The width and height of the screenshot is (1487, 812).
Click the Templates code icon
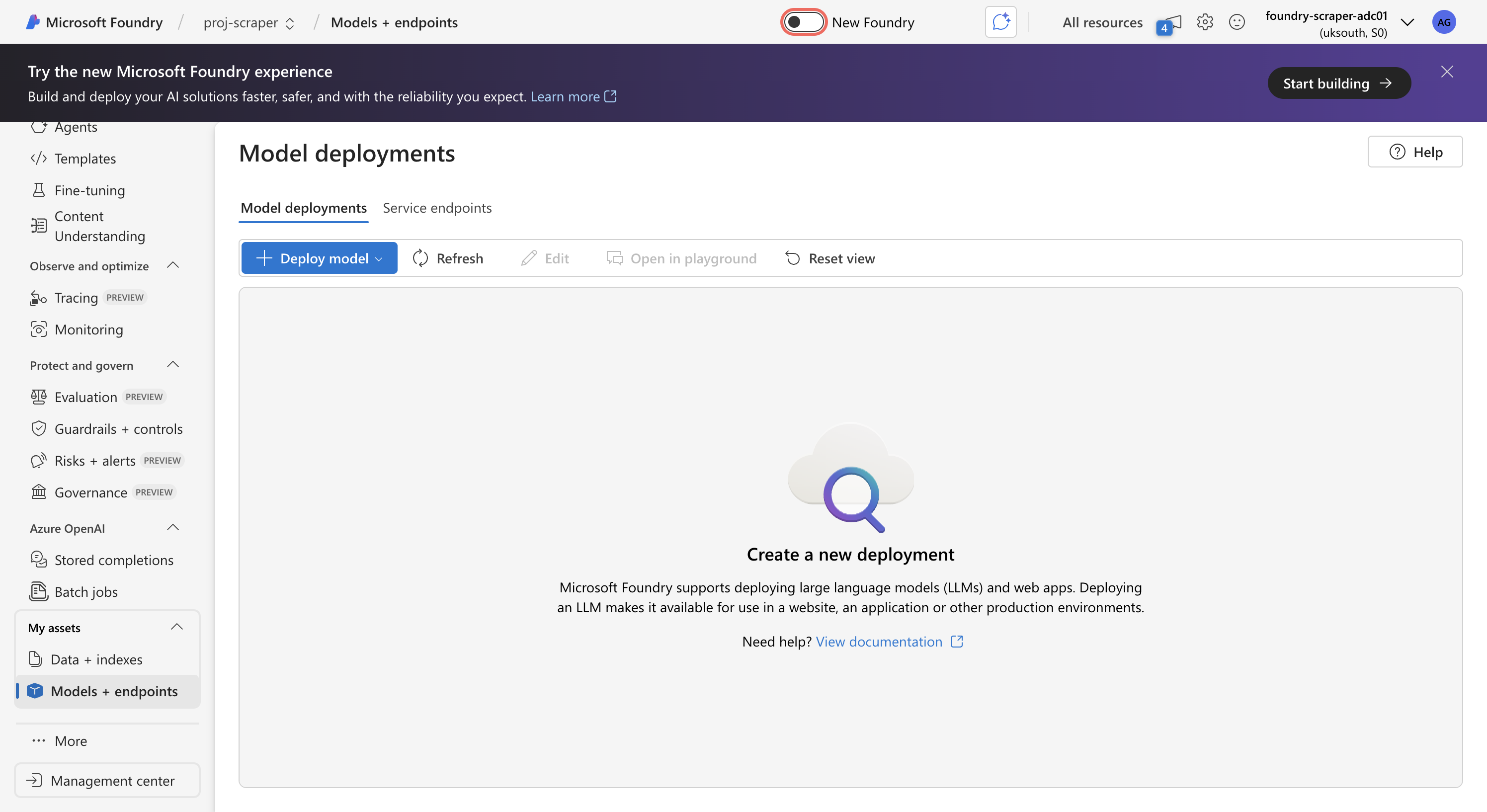coord(39,158)
